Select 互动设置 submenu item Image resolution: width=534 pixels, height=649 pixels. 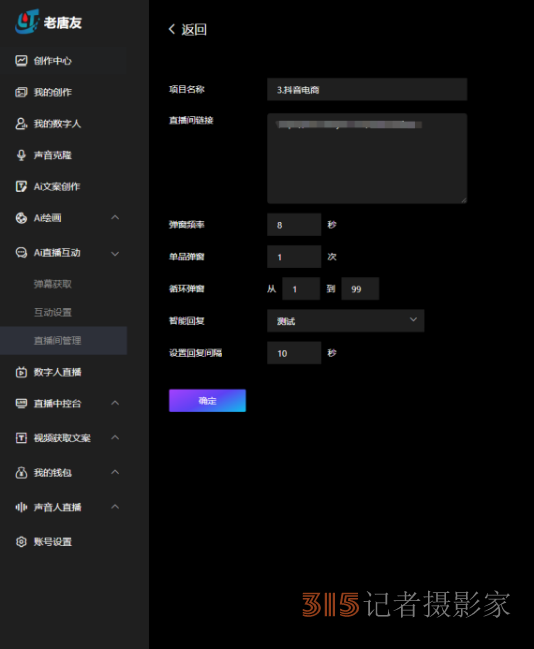(53, 312)
